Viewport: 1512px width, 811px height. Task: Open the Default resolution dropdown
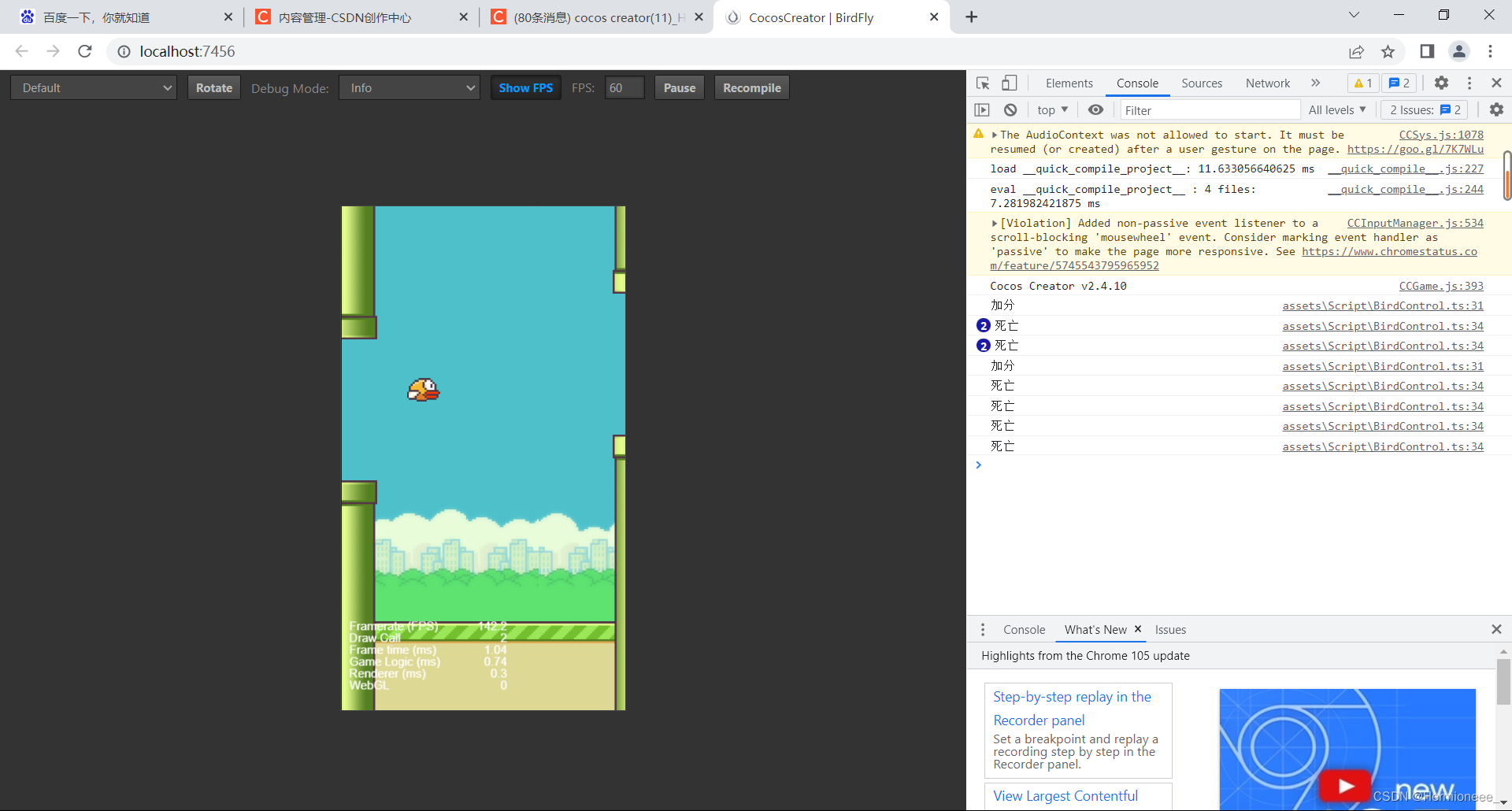pos(94,87)
